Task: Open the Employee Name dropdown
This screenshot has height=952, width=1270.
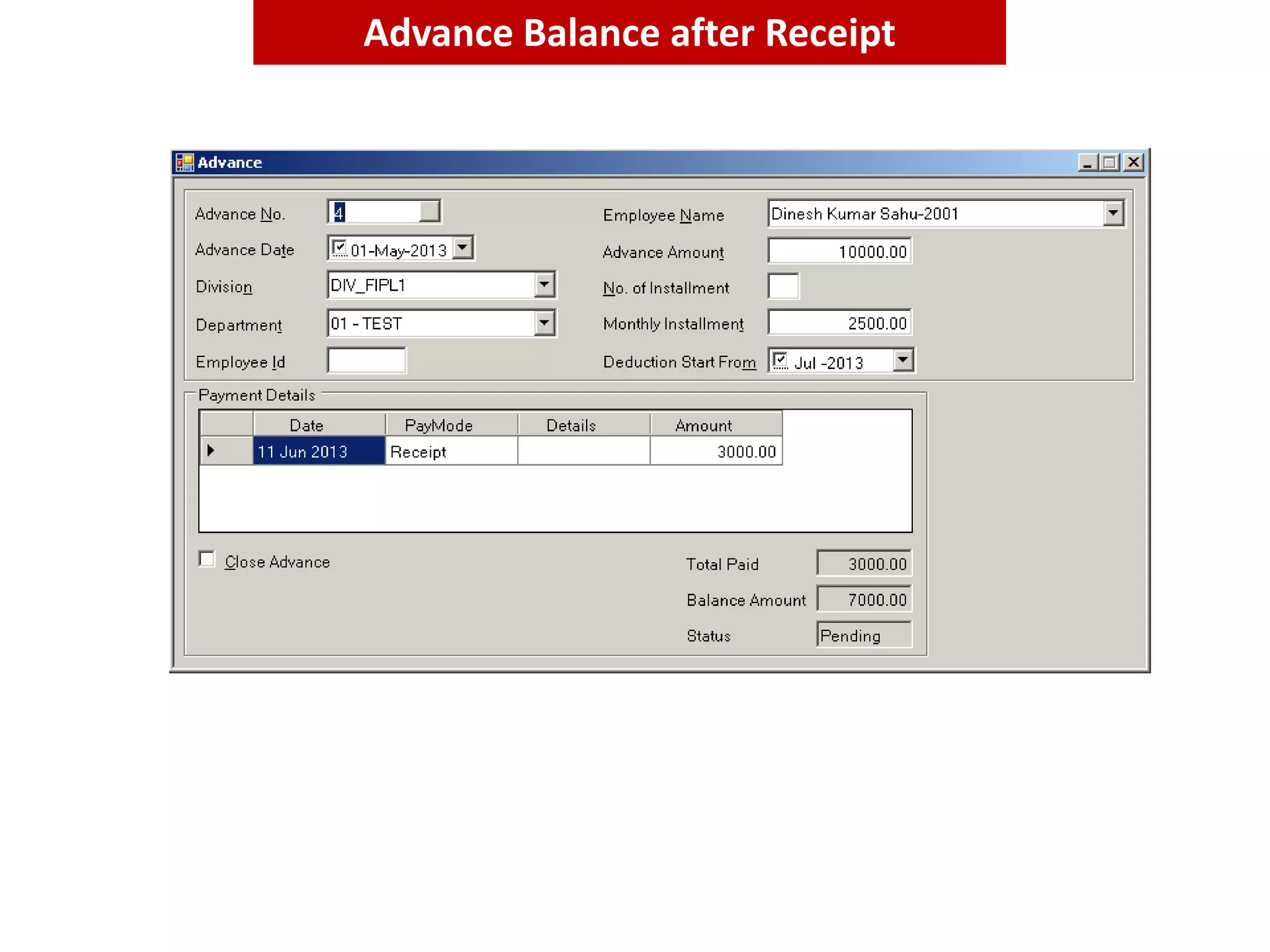Action: click(x=1113, y=213)
